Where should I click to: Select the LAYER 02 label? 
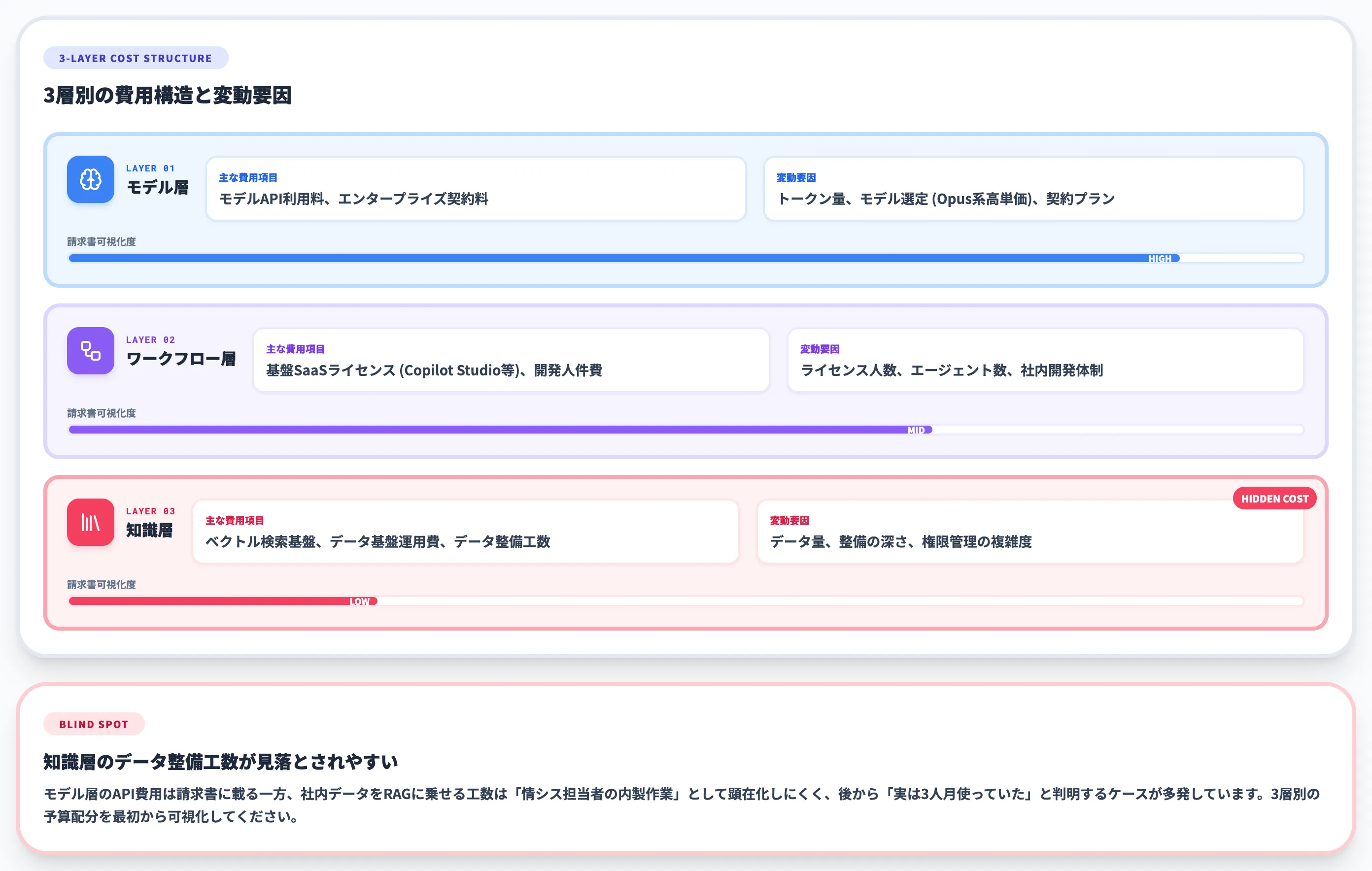(x=150, y=340)
